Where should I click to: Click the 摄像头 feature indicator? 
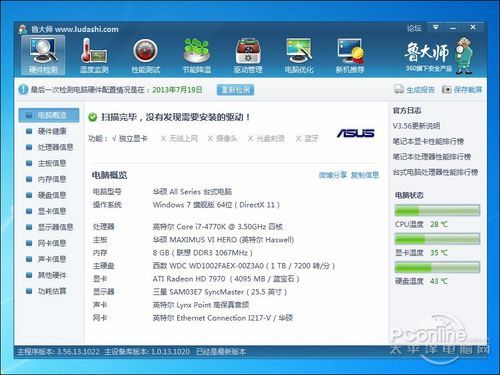(223, 138)
